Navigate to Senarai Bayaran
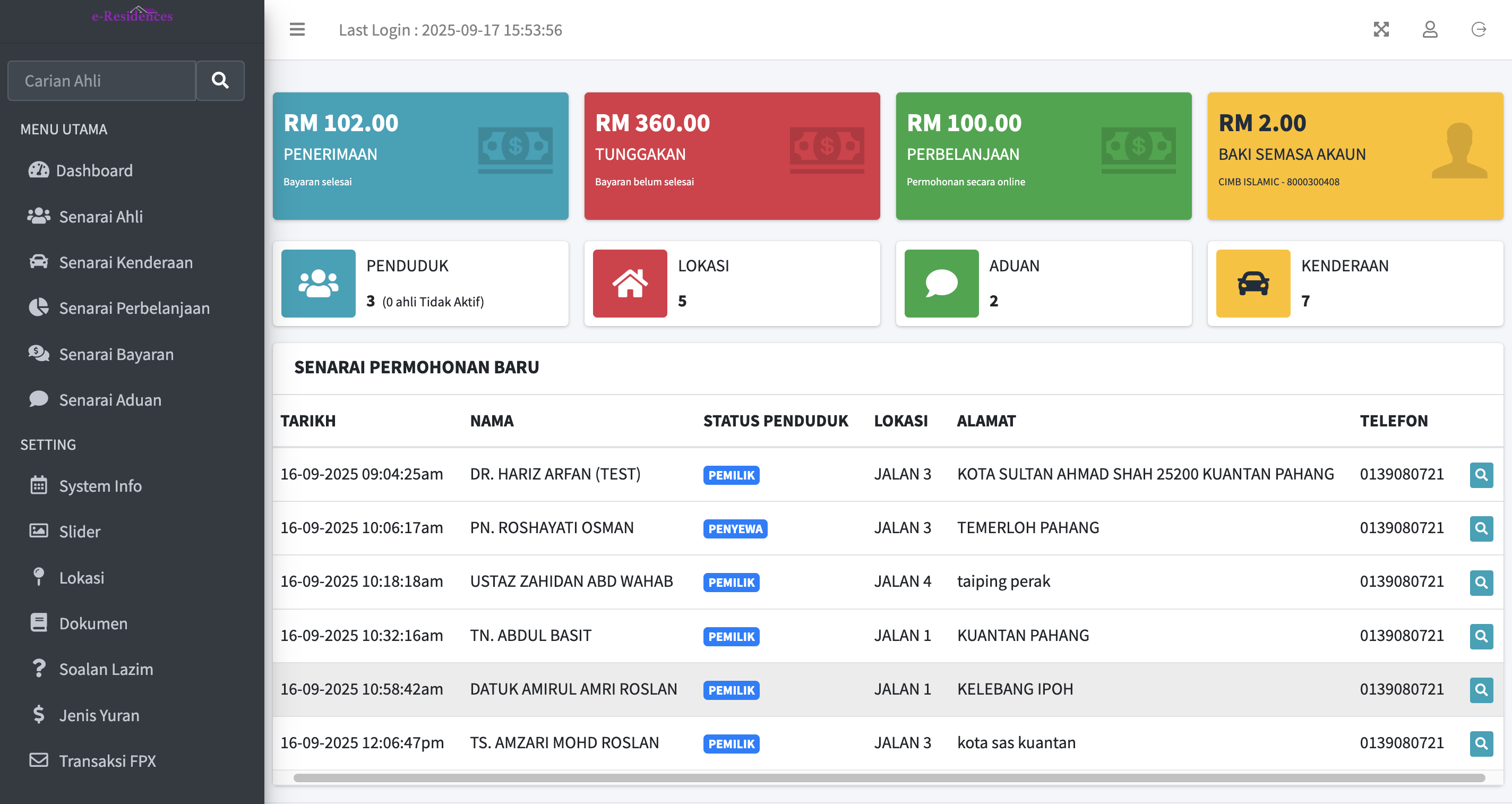Viewport: 1512px width, 804px height. (x=116, y=354)
